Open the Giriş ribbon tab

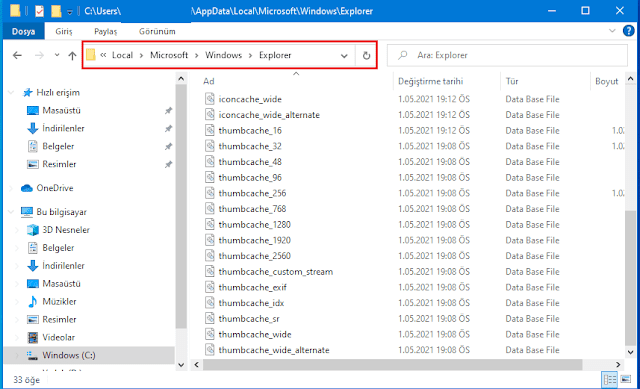[x=64, y=31]
